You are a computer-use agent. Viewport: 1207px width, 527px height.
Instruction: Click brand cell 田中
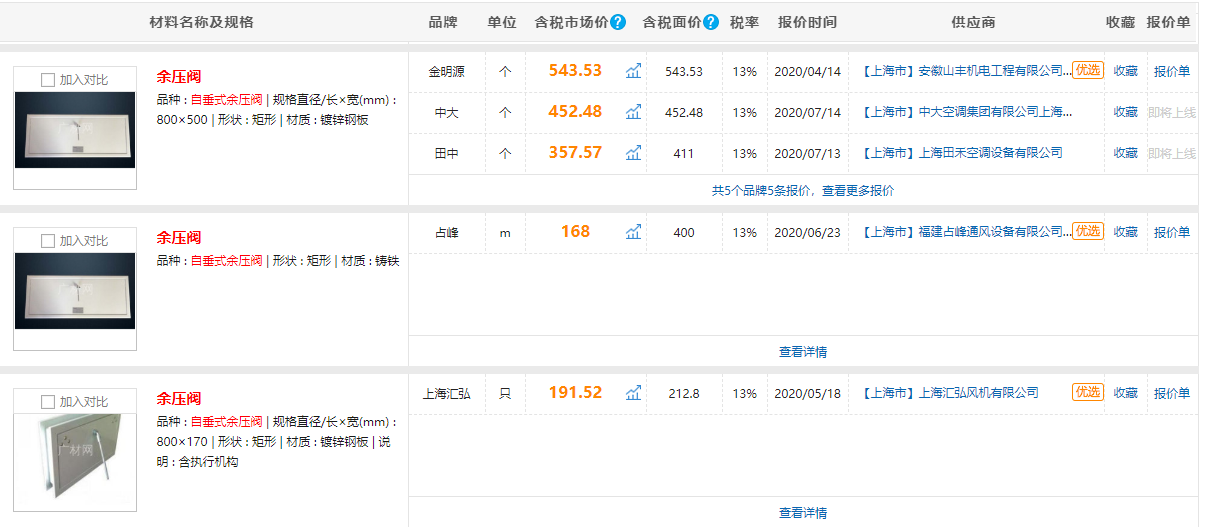[x=447, y=154]
